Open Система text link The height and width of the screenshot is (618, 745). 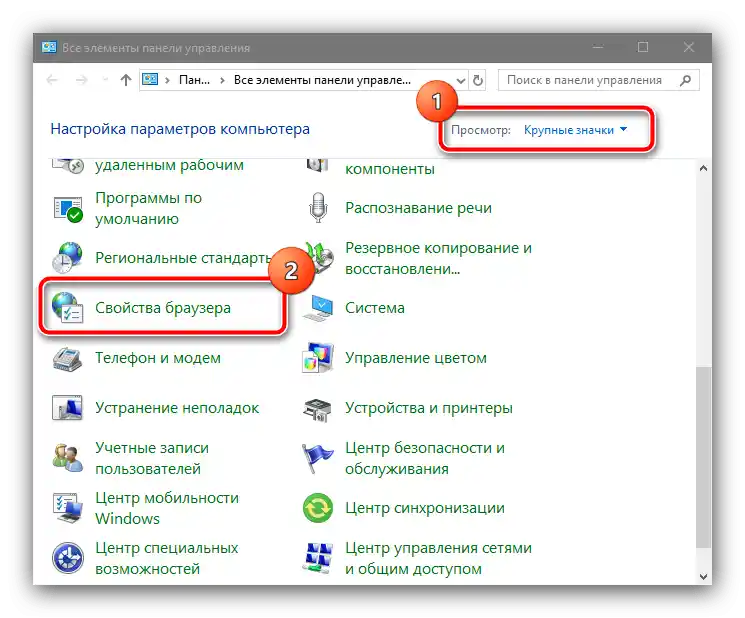coord(375,308)
